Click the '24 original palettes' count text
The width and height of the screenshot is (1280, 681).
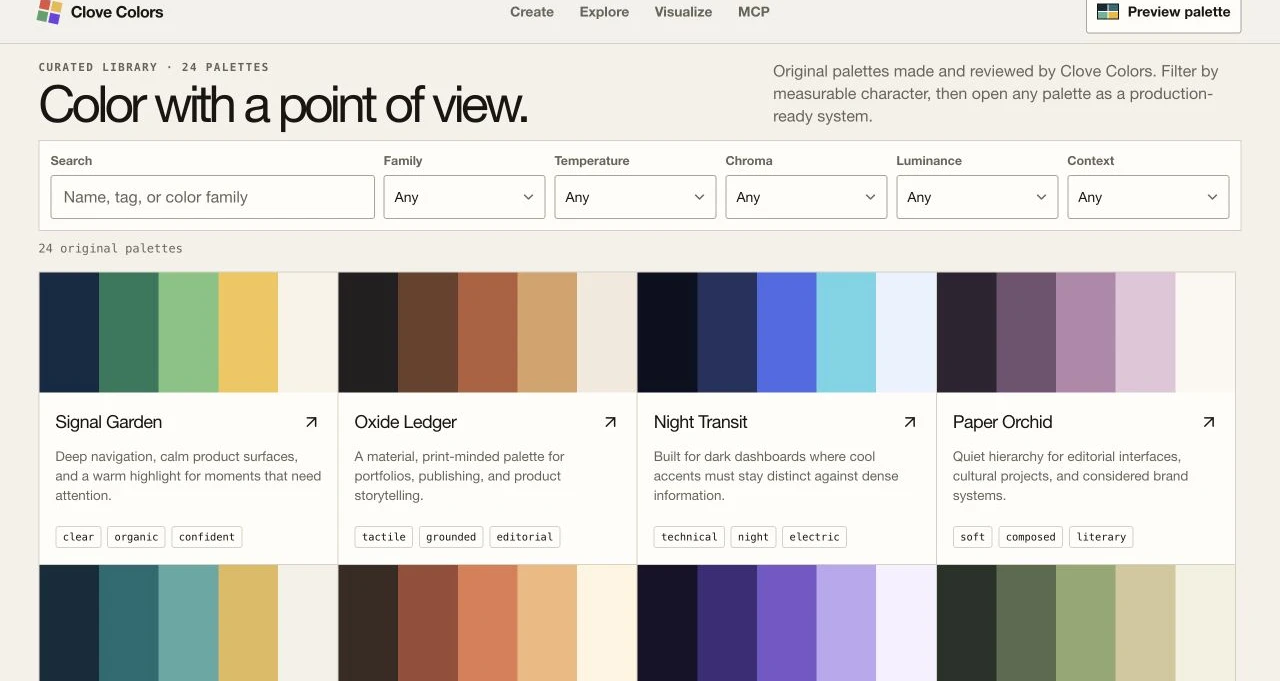point(111,248)
